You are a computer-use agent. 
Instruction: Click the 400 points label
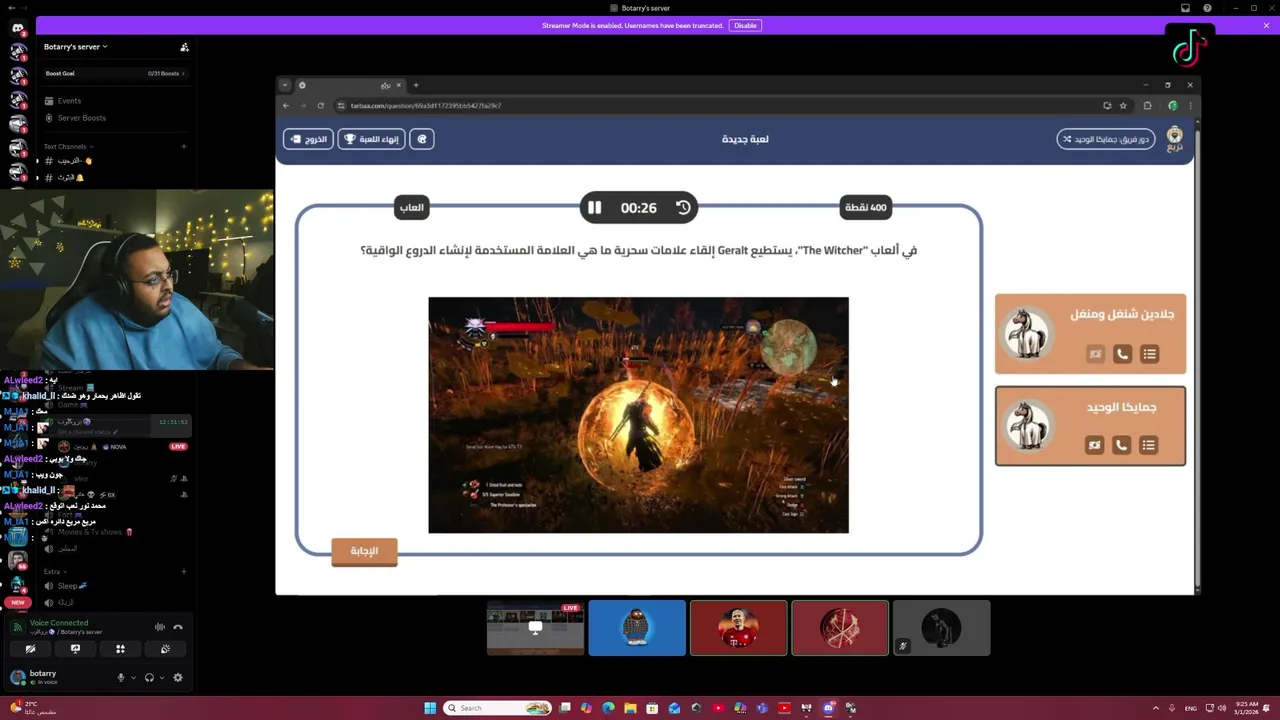[866, 208]
